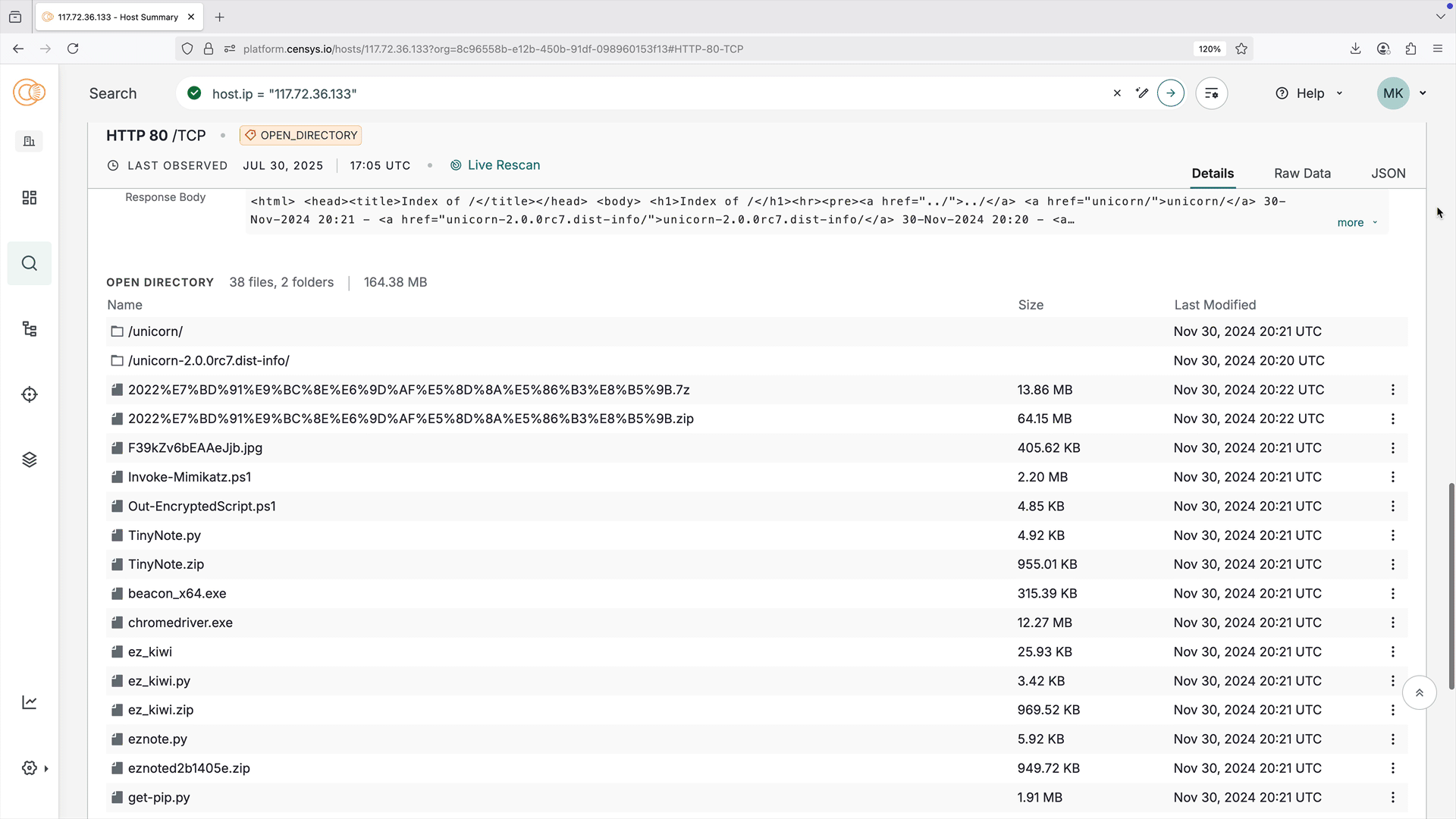The image size is (1456, 819).
Task: Switch to the JSON tab
Action: 1389,174
